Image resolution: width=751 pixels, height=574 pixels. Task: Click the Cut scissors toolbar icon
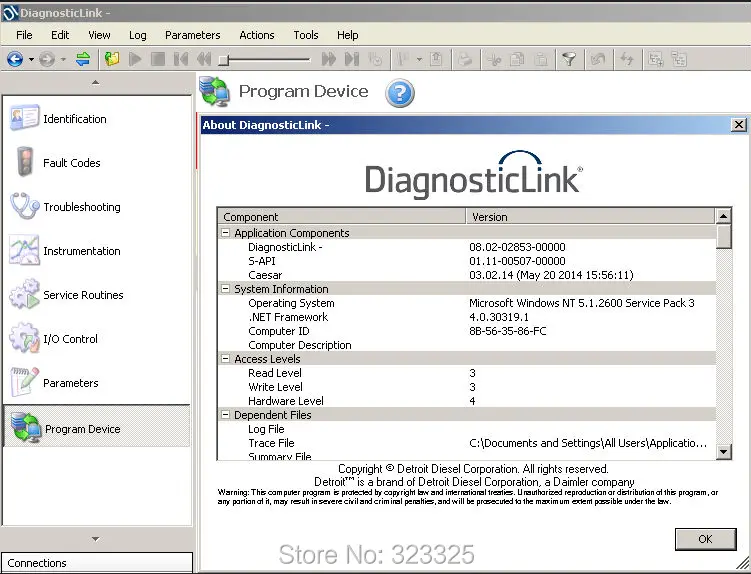494,59
